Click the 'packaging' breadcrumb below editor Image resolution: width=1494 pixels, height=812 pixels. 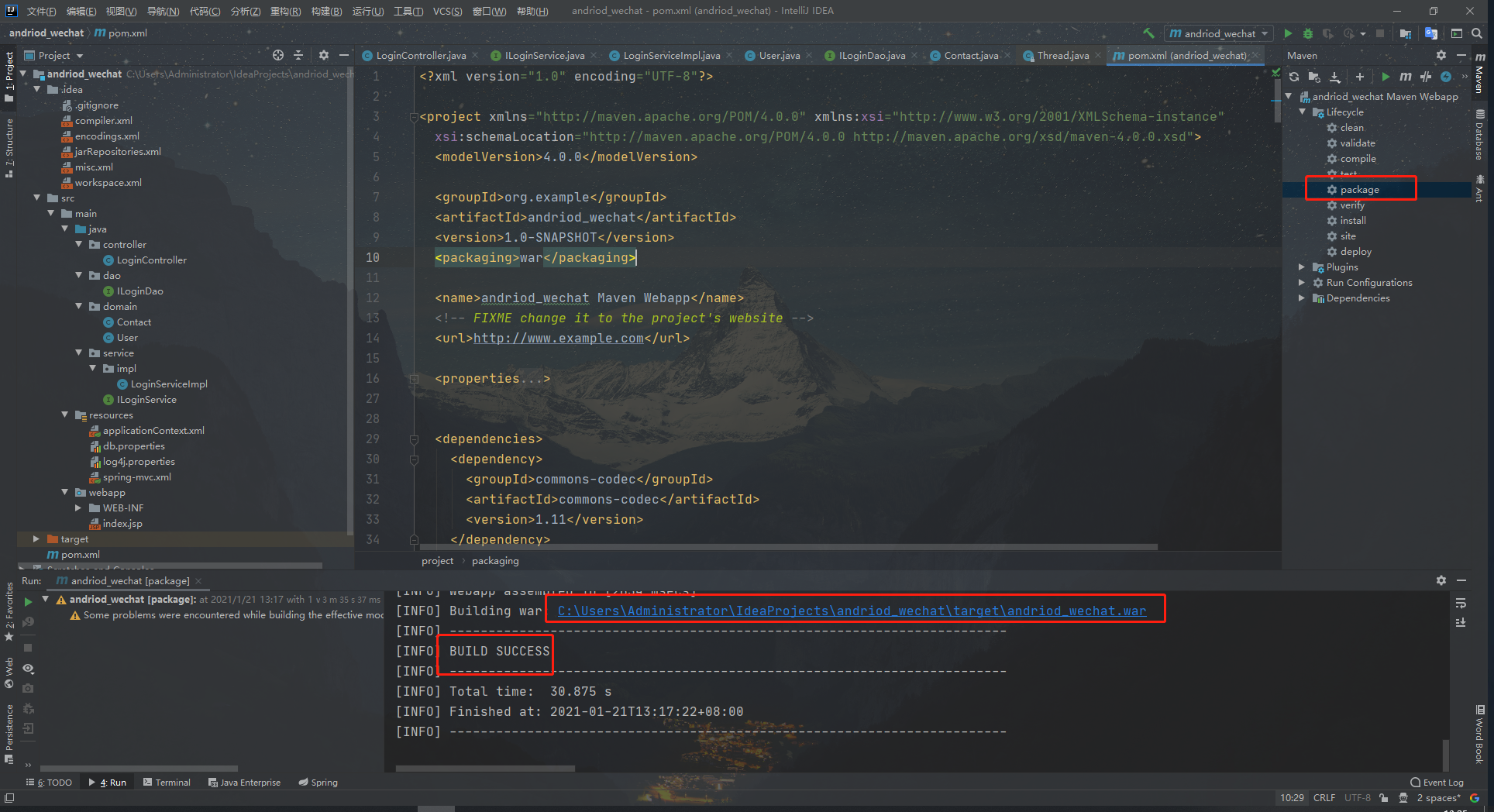tap(495, 561)
